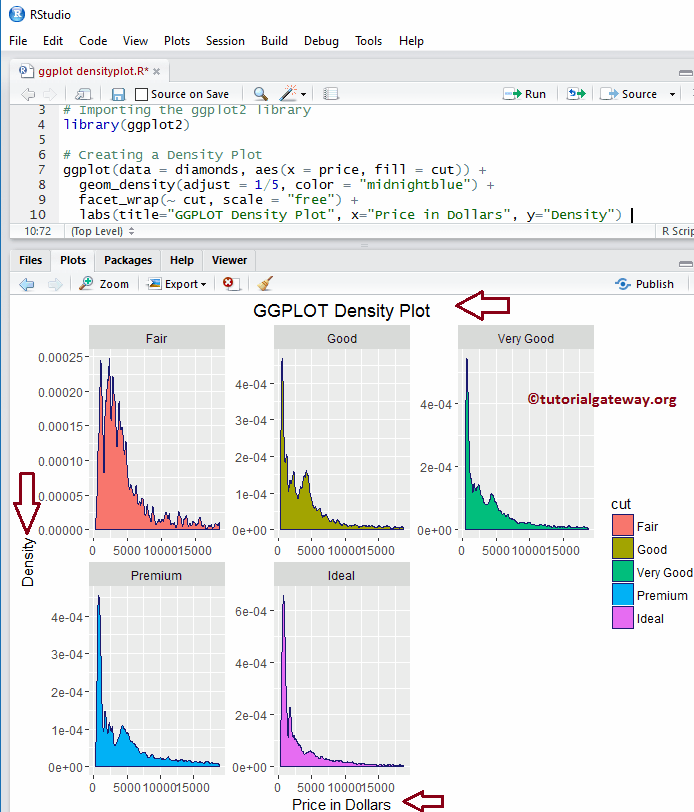Open the View menu
This screenshot has width=694, height=812.
pyautogui.click(x=135, y=41)
